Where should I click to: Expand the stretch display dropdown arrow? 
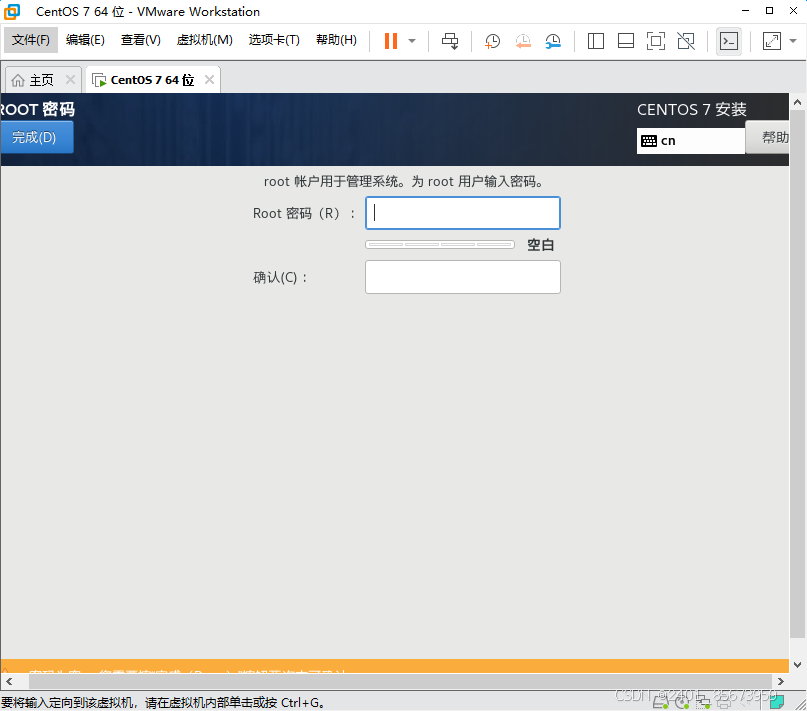click(x=793, y=41)
